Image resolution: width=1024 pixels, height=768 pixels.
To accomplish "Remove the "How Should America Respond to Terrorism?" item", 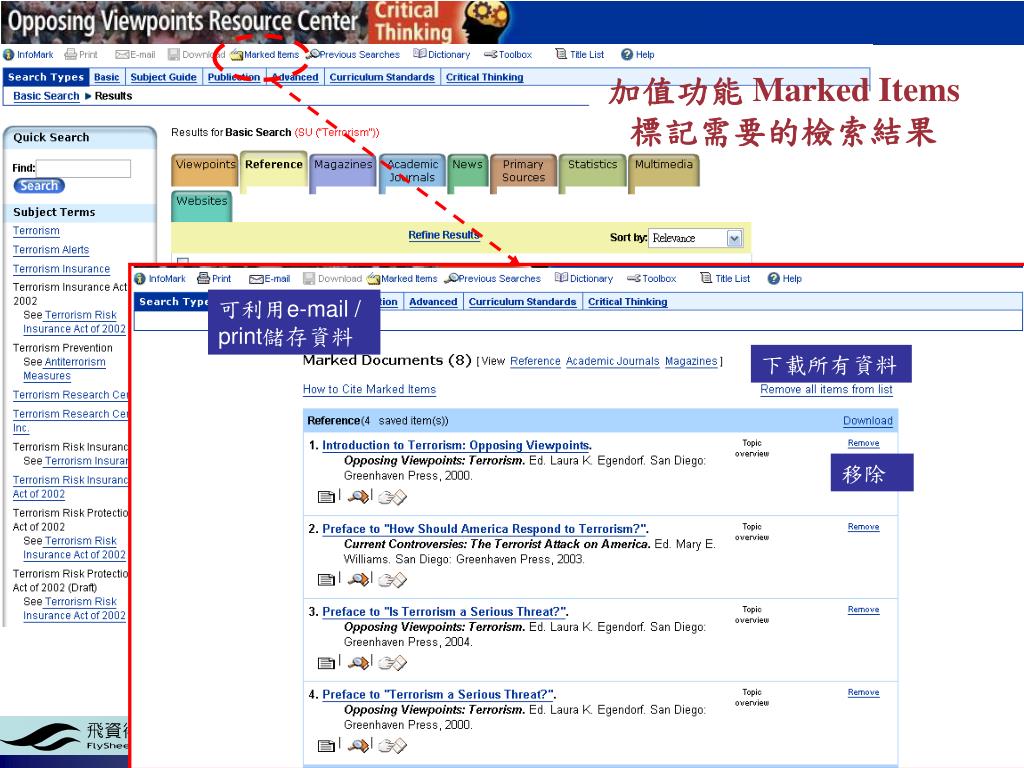I will (x=863, y=527).
